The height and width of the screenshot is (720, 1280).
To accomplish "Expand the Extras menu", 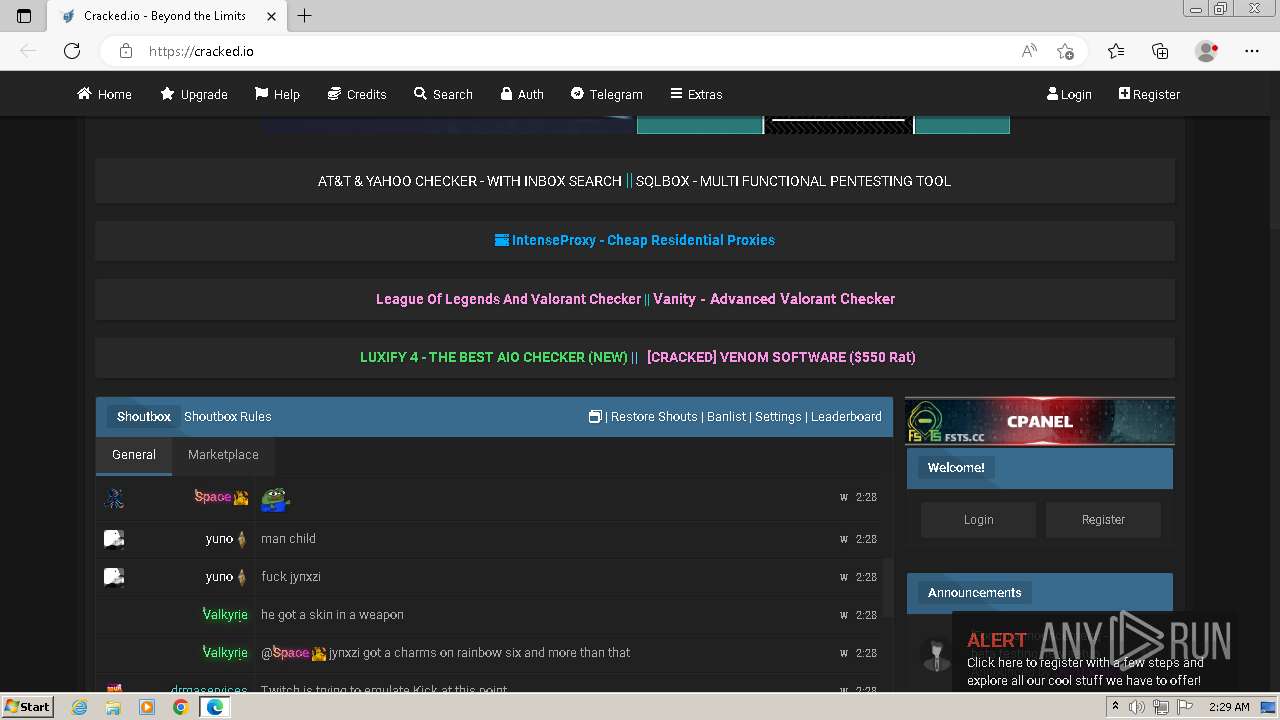I will (x=696, y=94).
